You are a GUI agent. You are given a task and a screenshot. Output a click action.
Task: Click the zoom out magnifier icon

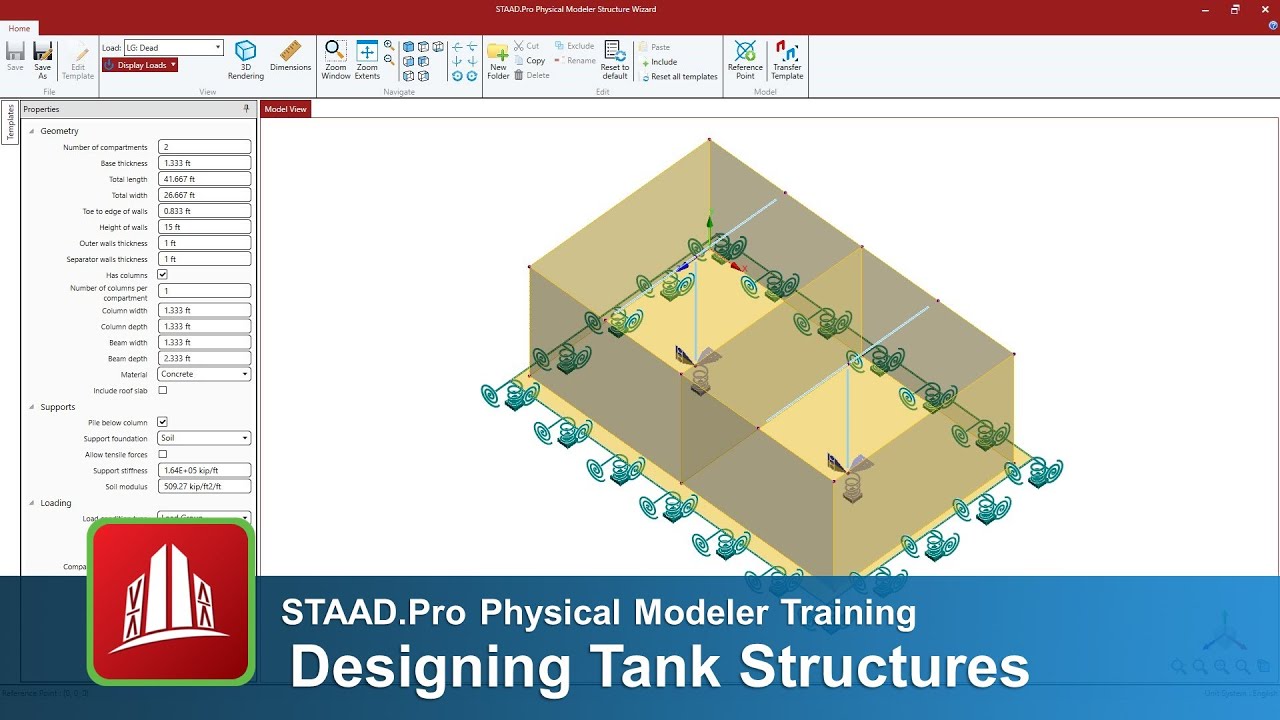pyautogui.click(x=389, y=61)
